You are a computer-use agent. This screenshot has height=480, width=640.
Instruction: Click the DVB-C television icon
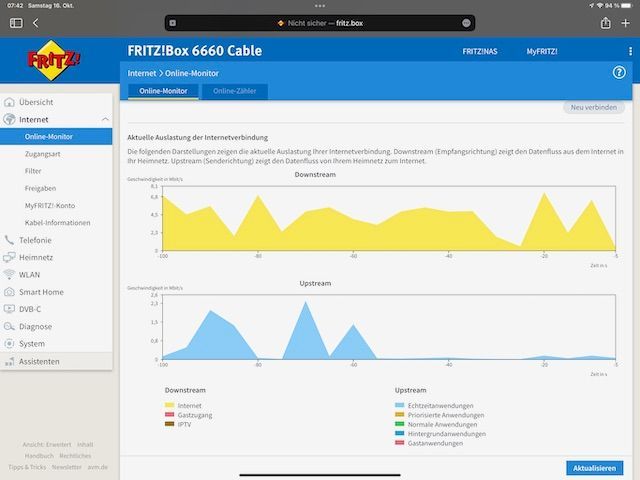(9, 309)
